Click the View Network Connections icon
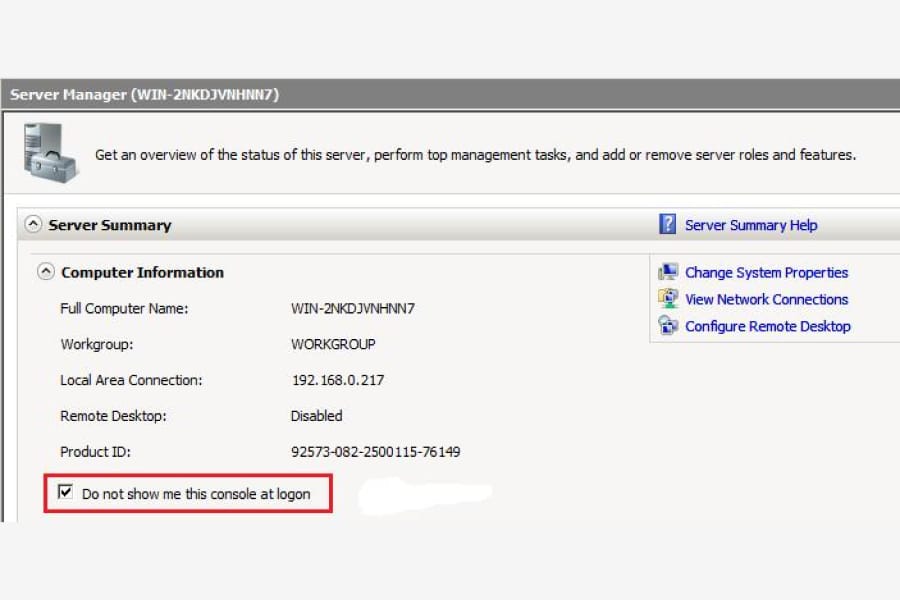 668,299
